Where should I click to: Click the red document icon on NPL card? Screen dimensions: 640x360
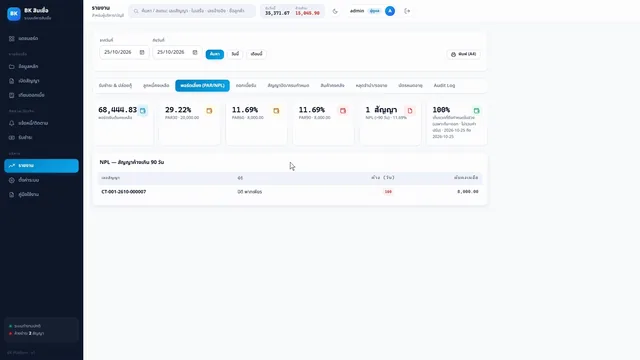coord(410,111)
